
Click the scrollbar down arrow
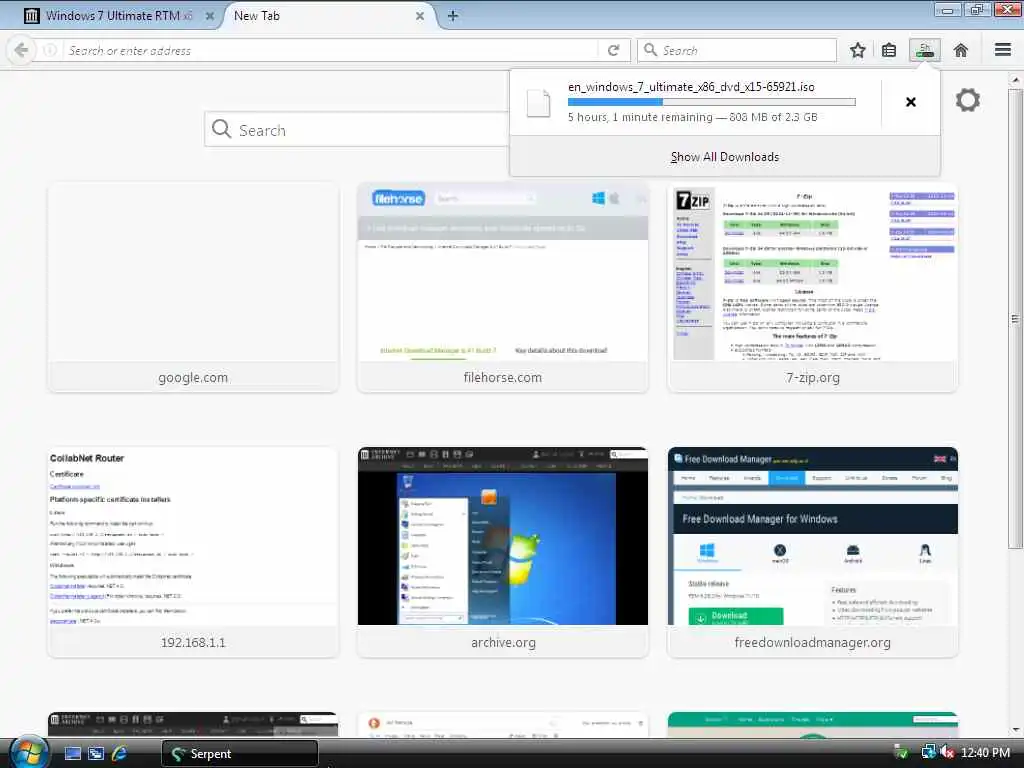click(1015, 729)
